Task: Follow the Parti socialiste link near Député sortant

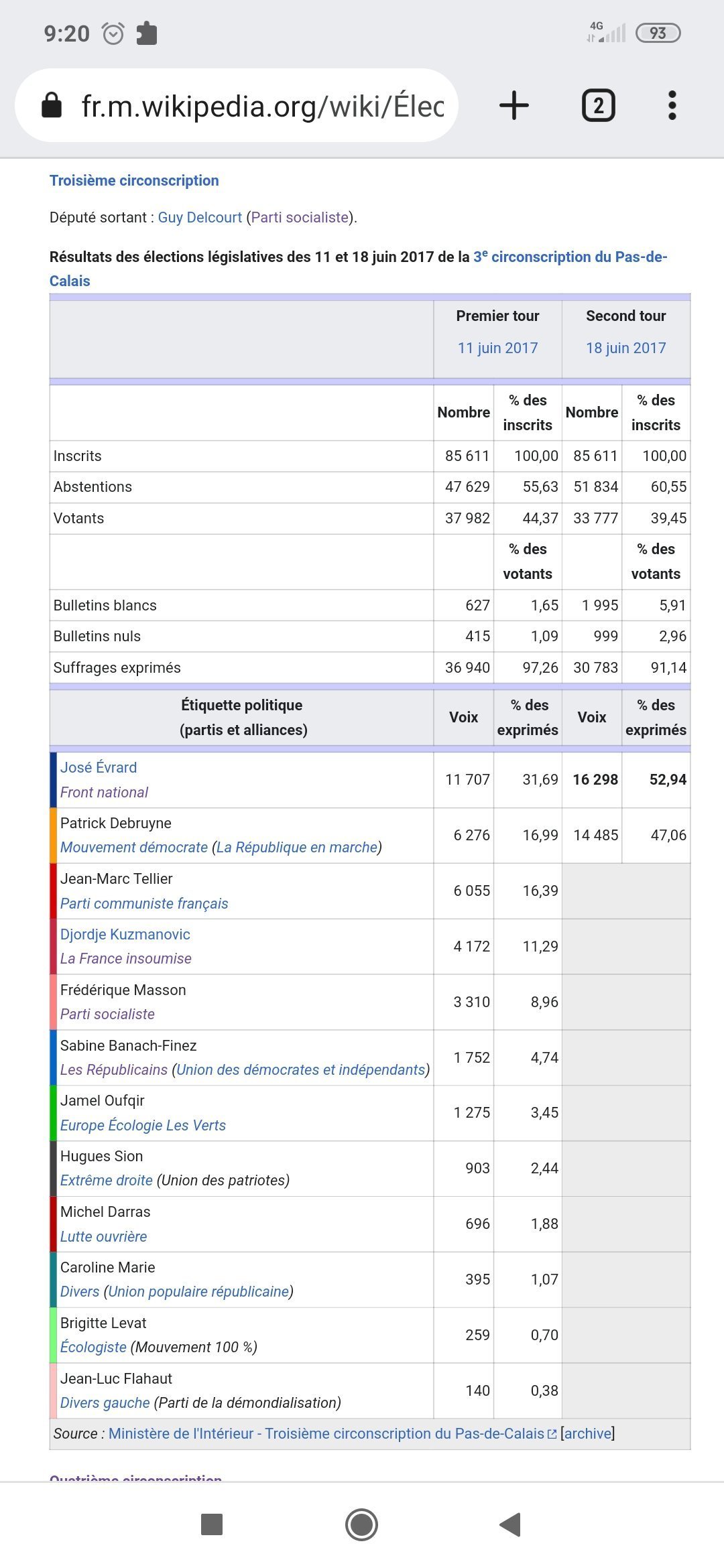Action: point(300,218)
